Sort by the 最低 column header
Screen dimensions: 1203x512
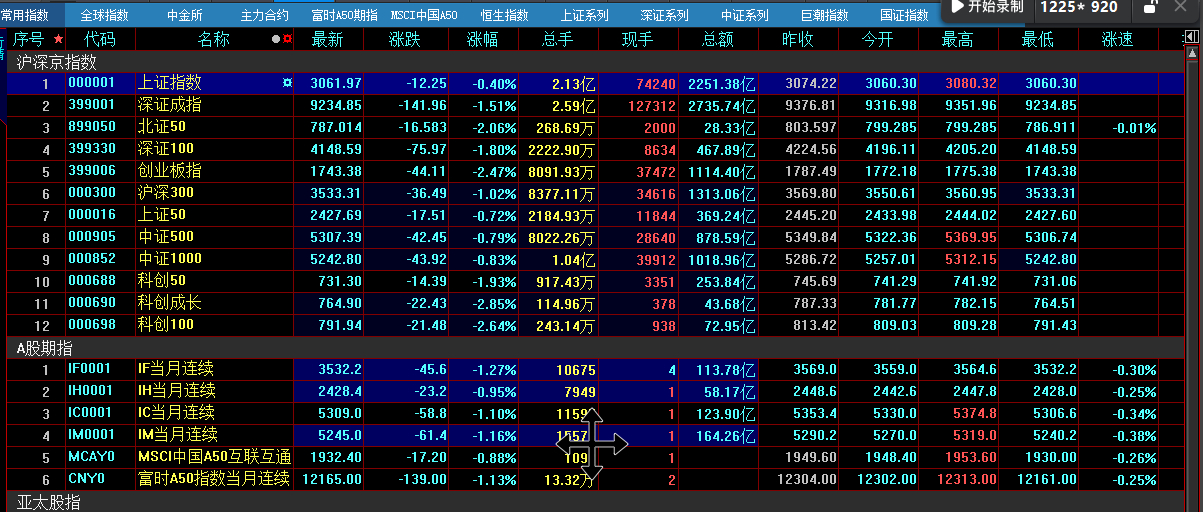1037,40
